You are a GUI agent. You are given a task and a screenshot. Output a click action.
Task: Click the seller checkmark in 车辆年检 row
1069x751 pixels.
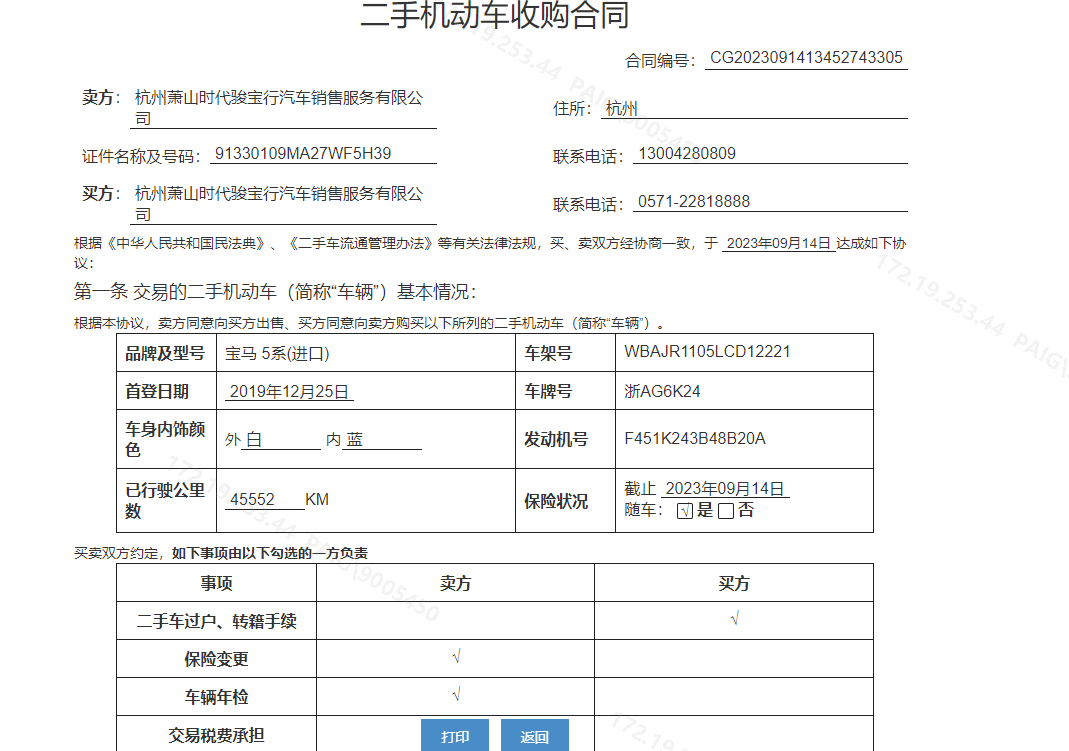coord(456,695)
